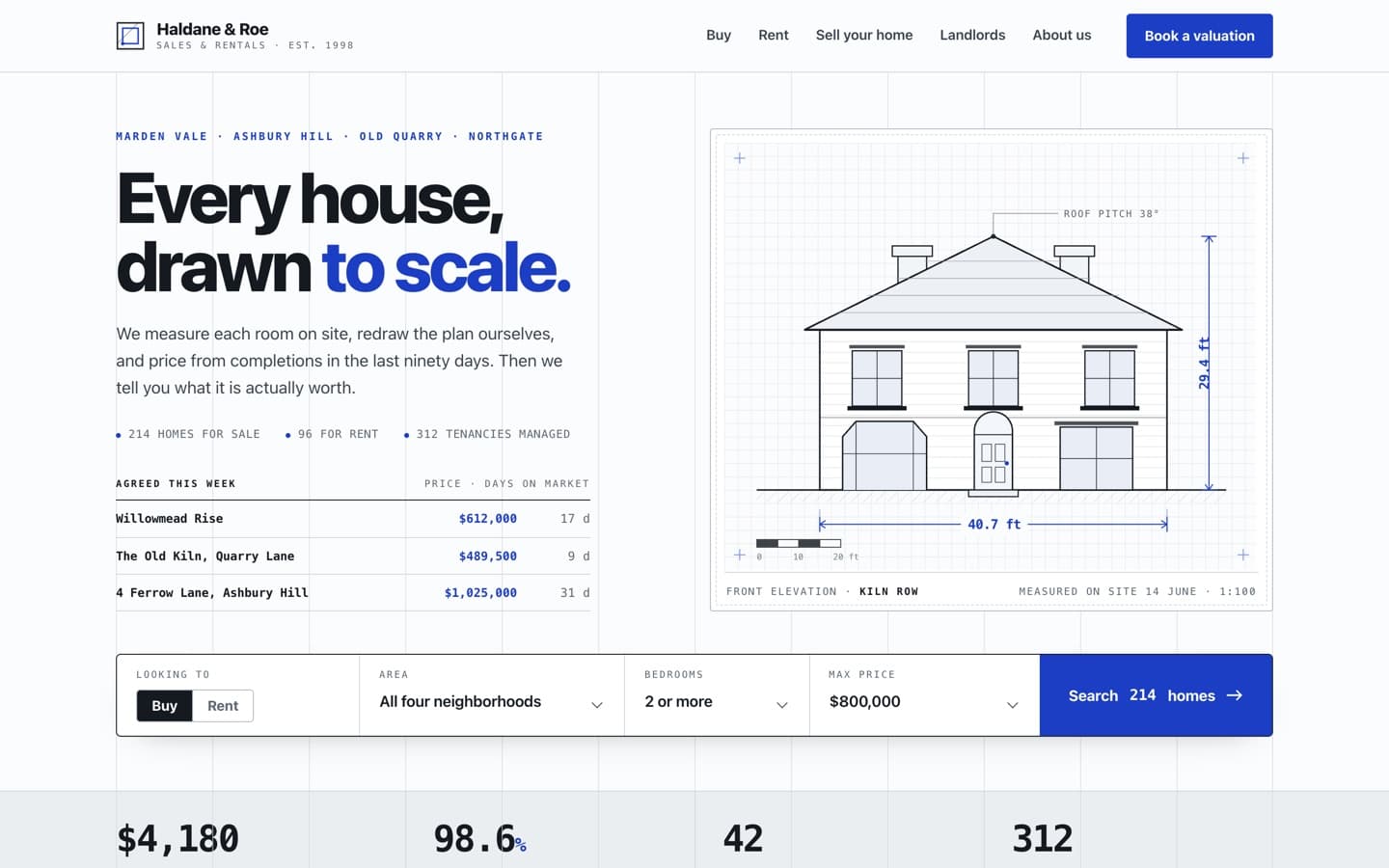Viewport: 1389px width, 868px height.
Task: Click the 31 d days-on-market value
Action: point(575,593)
